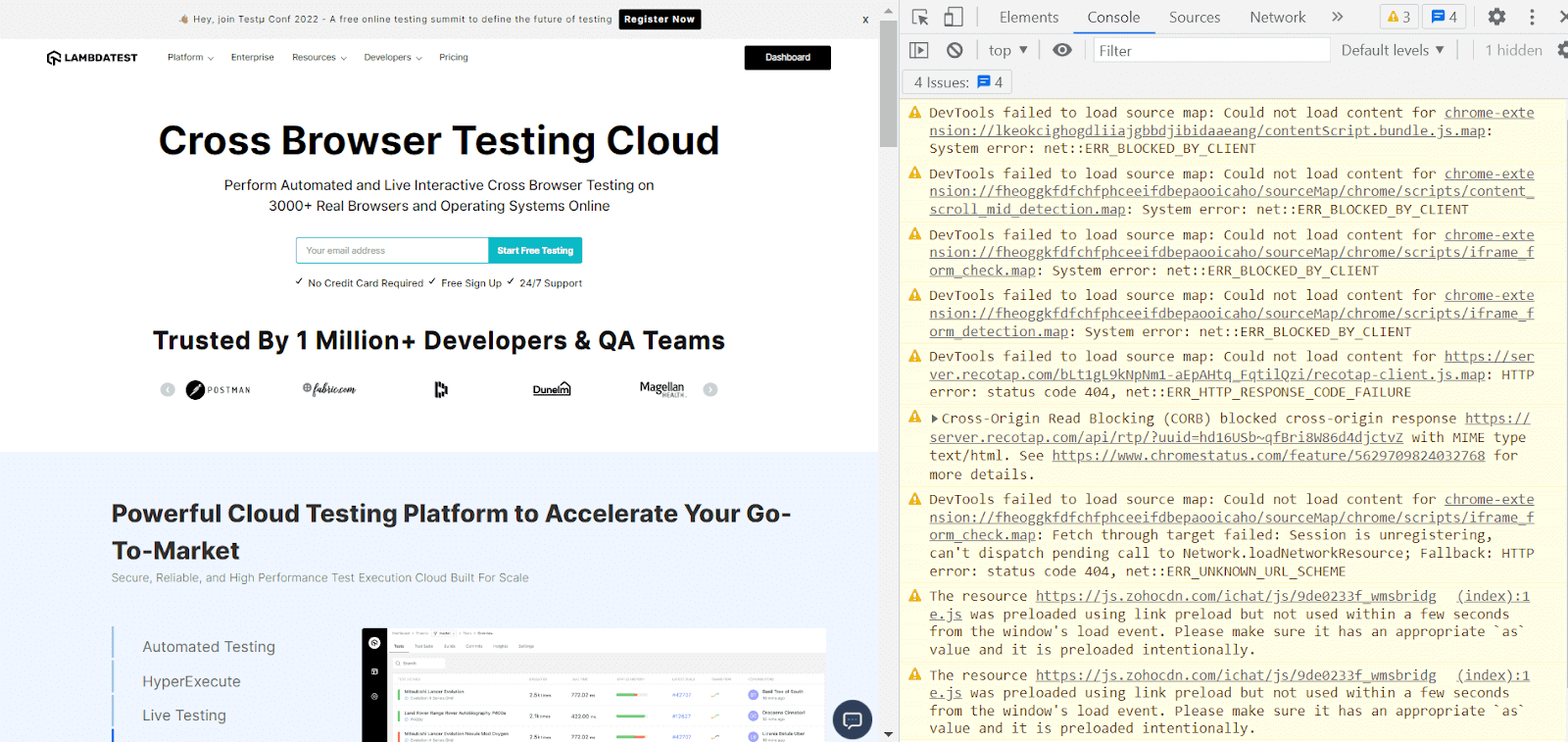1568x742 pixels.
Task: Open messages count badge showing 4
Action: (1445, 17)
